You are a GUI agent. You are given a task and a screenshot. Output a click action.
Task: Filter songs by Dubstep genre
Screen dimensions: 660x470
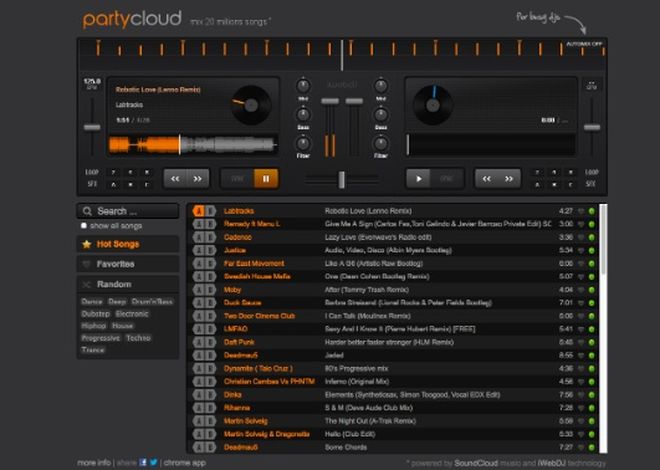pyautogui.click(x=96, y=314)
